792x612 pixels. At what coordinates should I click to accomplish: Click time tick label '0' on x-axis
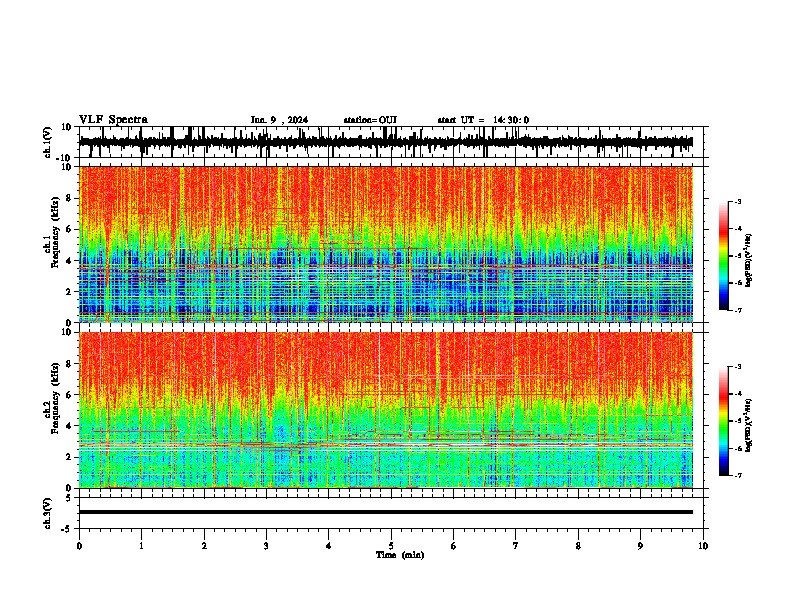pos(79,546)
